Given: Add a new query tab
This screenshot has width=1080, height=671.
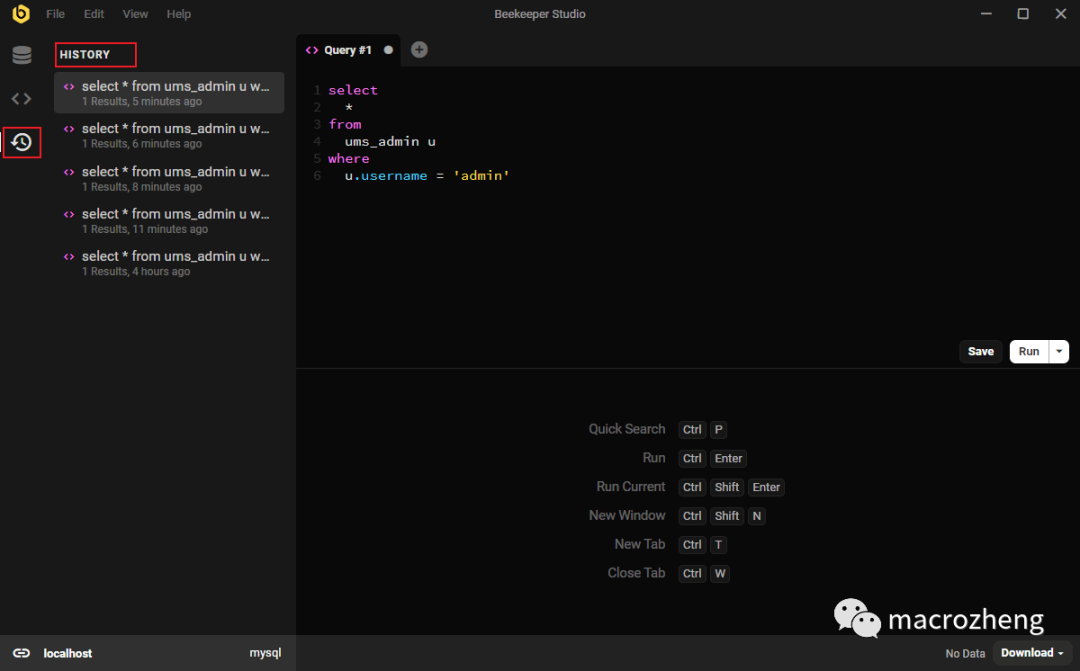Looking at the screenshot, I should (419, 50).
